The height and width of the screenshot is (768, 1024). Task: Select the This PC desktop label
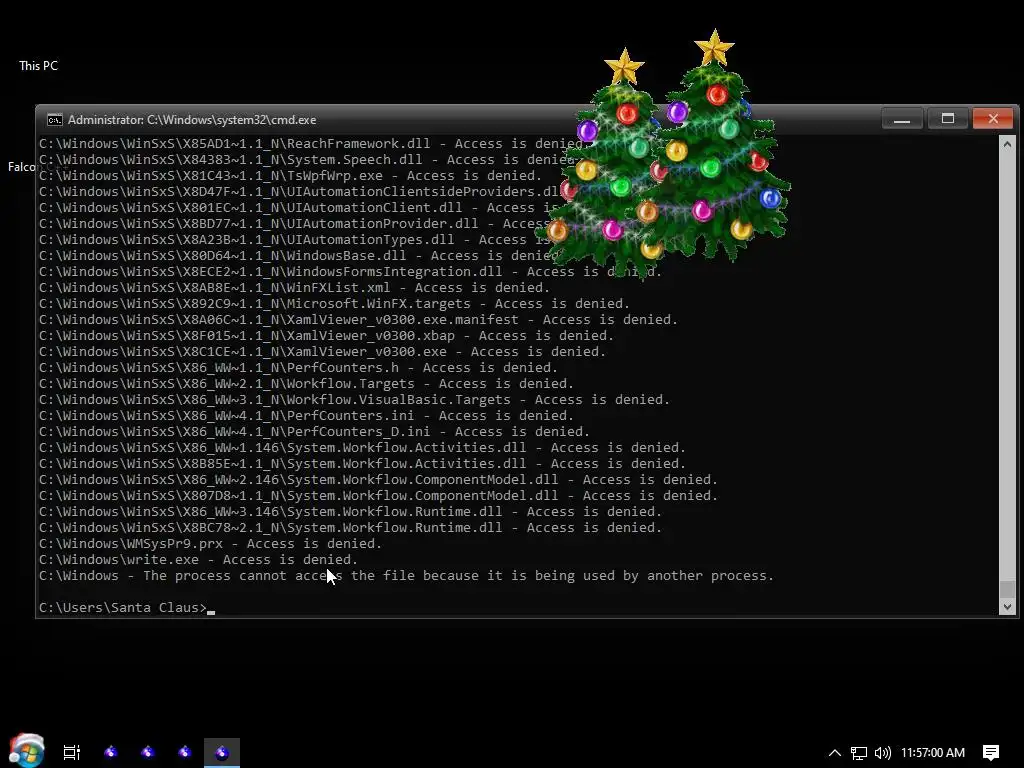pos(39,66)
